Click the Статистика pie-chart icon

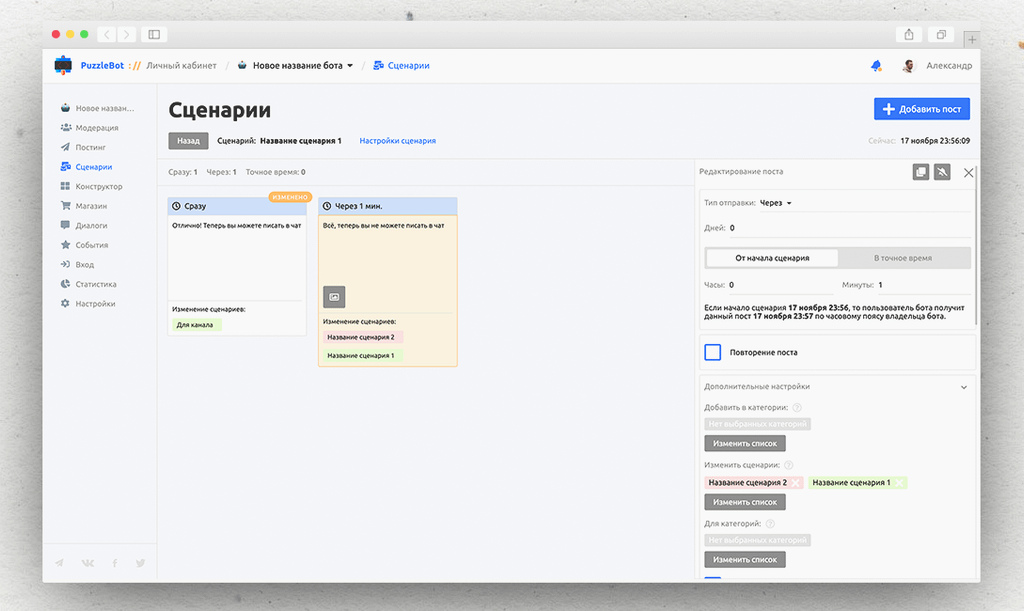(x=65, y=284)
